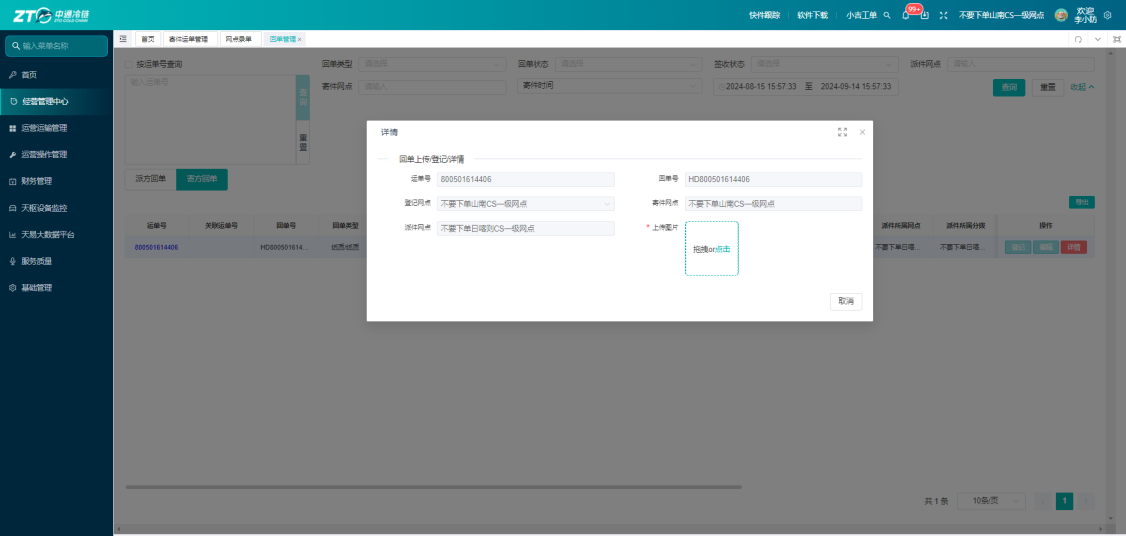The image size is (1126, 536).
Task: Click the search magnifier icon in header
Action: (887, 15)
